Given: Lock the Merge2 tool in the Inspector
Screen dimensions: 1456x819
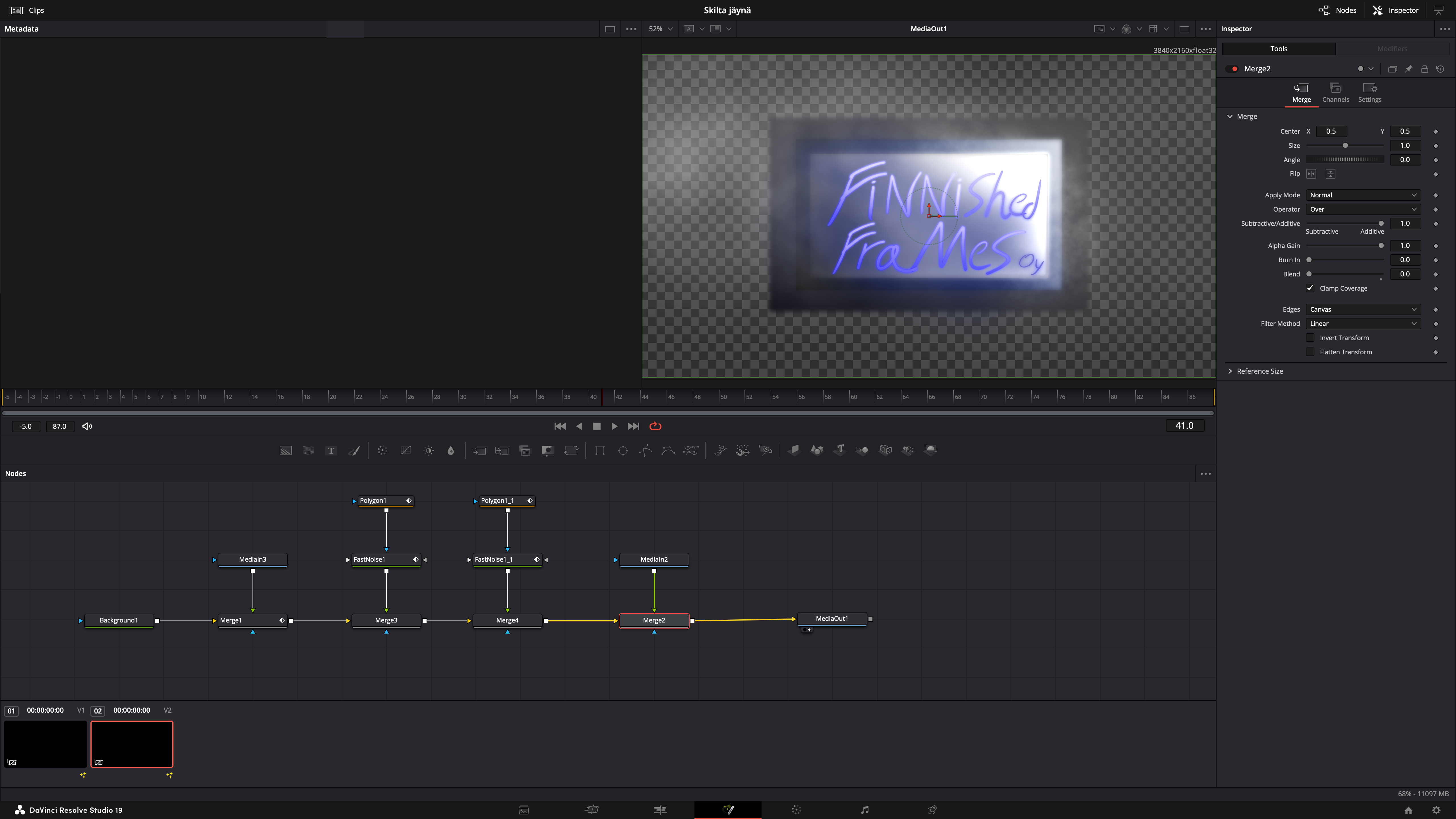Looking at the screenshot, I should [x=1424, y=69].
